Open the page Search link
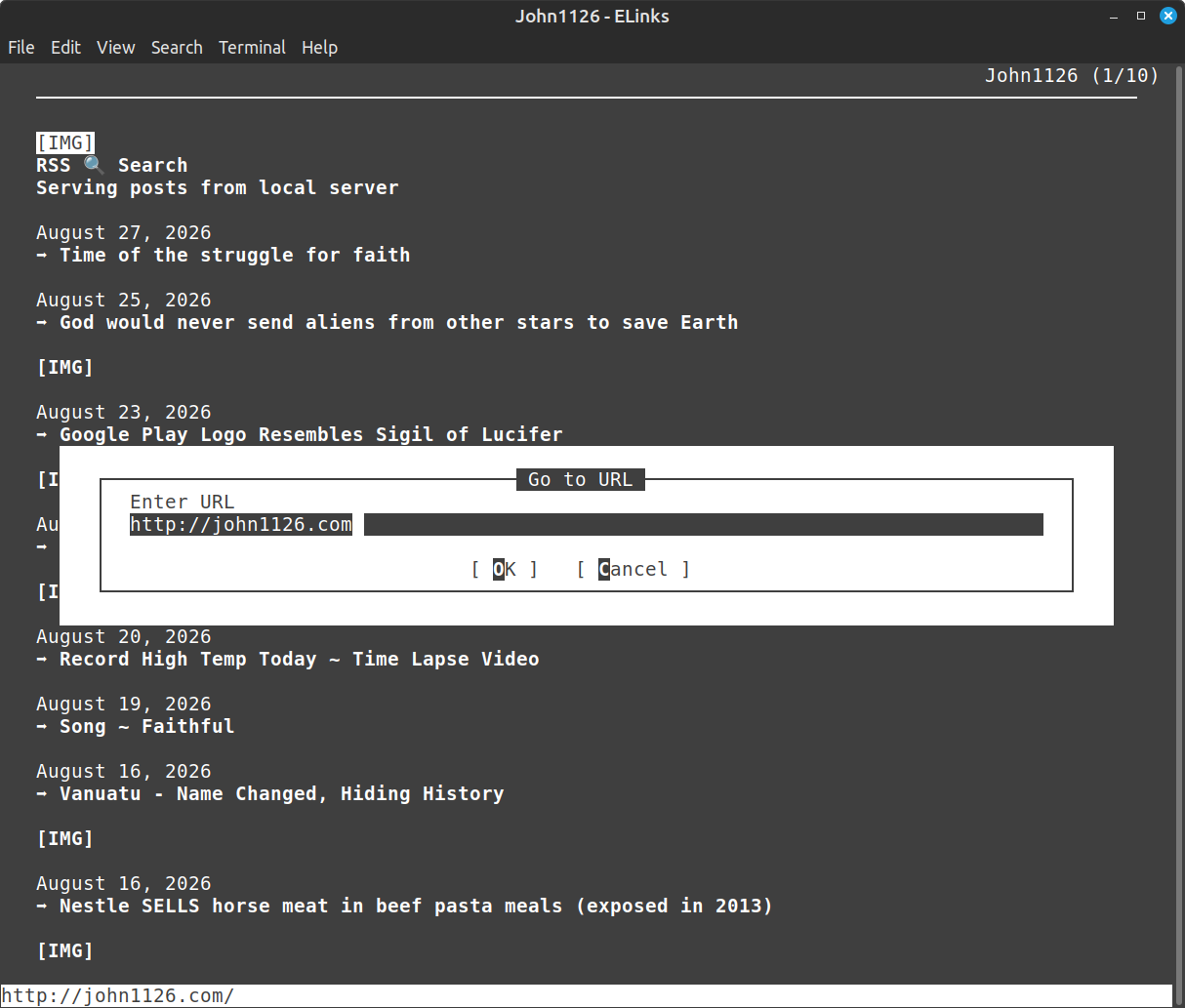 152,166
